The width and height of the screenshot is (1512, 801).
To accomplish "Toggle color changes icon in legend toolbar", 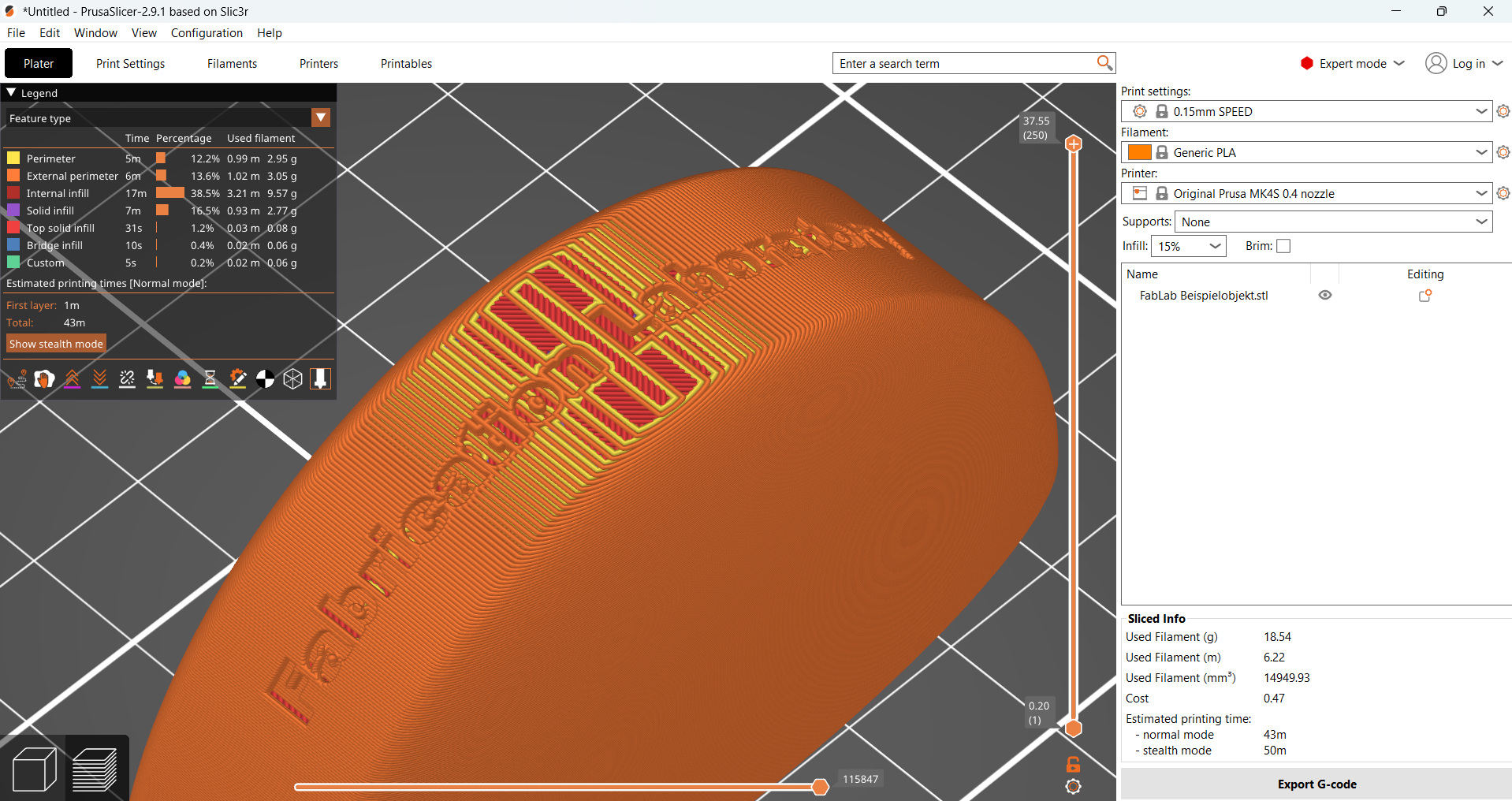I will [183, 379].
